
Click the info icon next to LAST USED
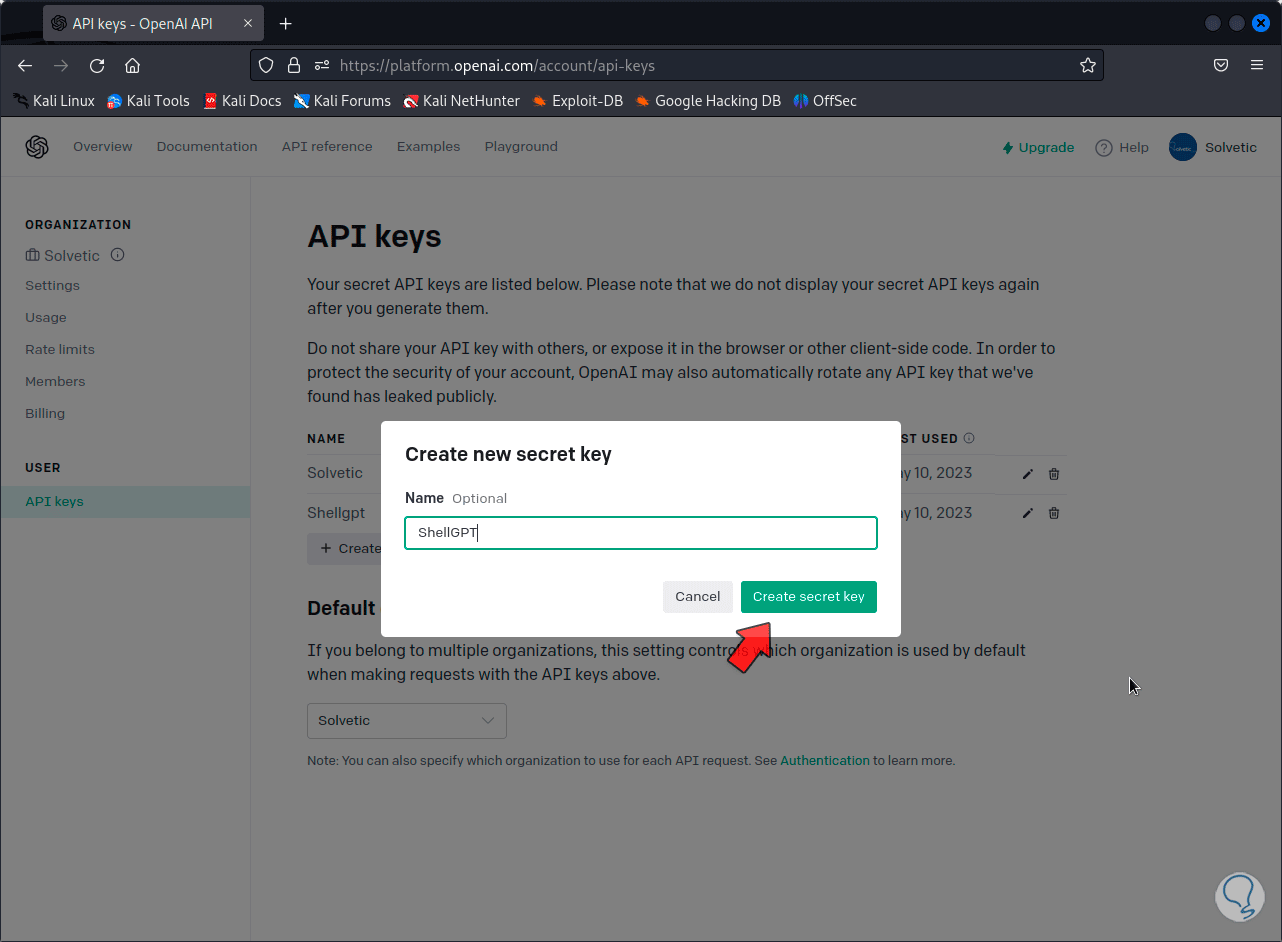tap(969, 438)
